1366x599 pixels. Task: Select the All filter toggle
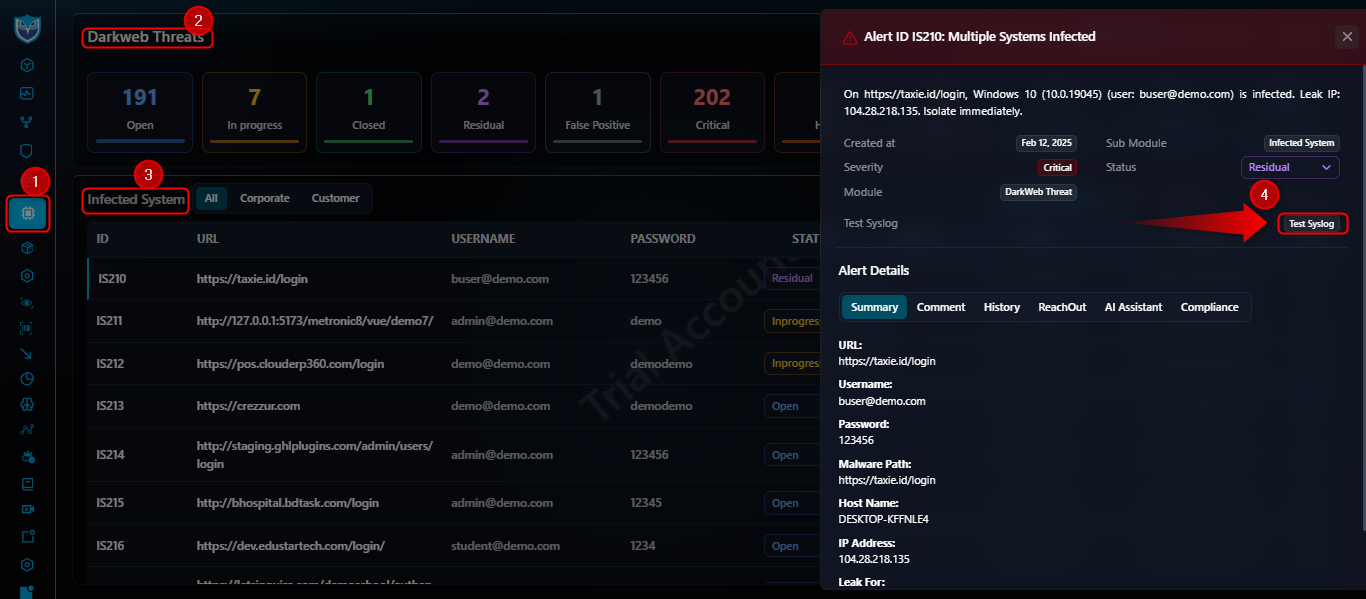pyautogui.click(x=211, y=198)
